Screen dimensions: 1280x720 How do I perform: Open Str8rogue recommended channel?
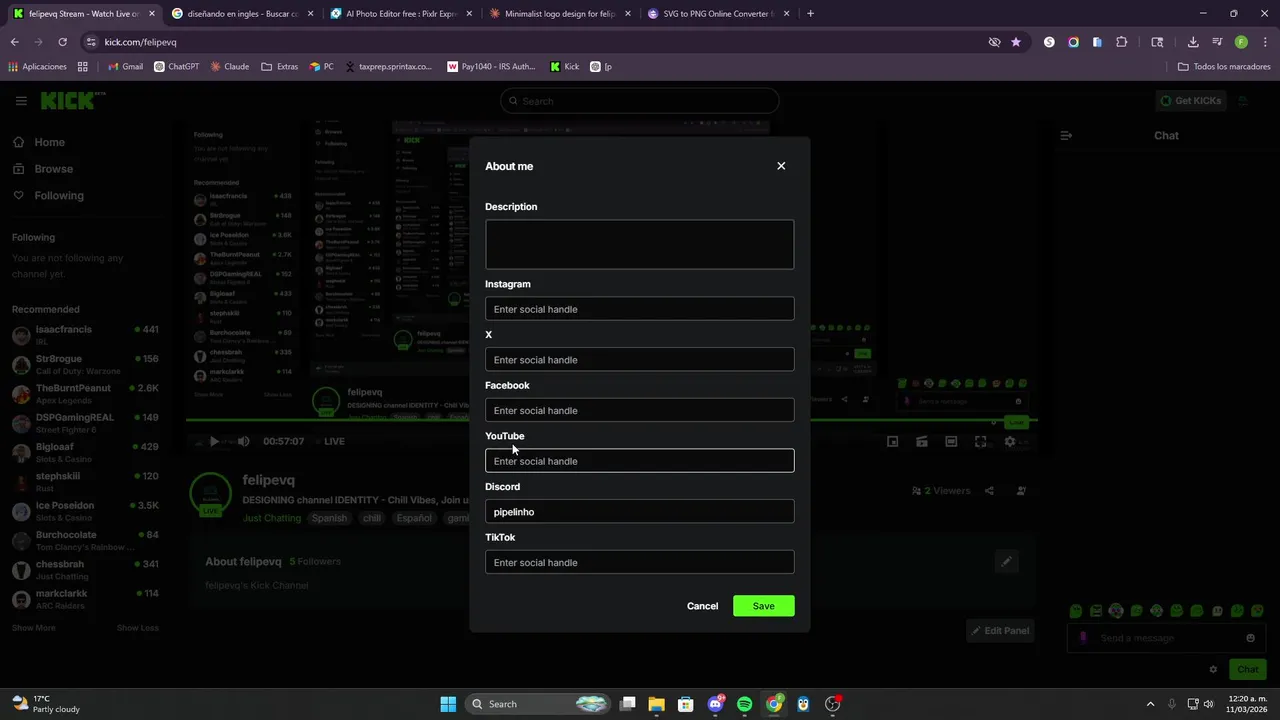[85, 364]
